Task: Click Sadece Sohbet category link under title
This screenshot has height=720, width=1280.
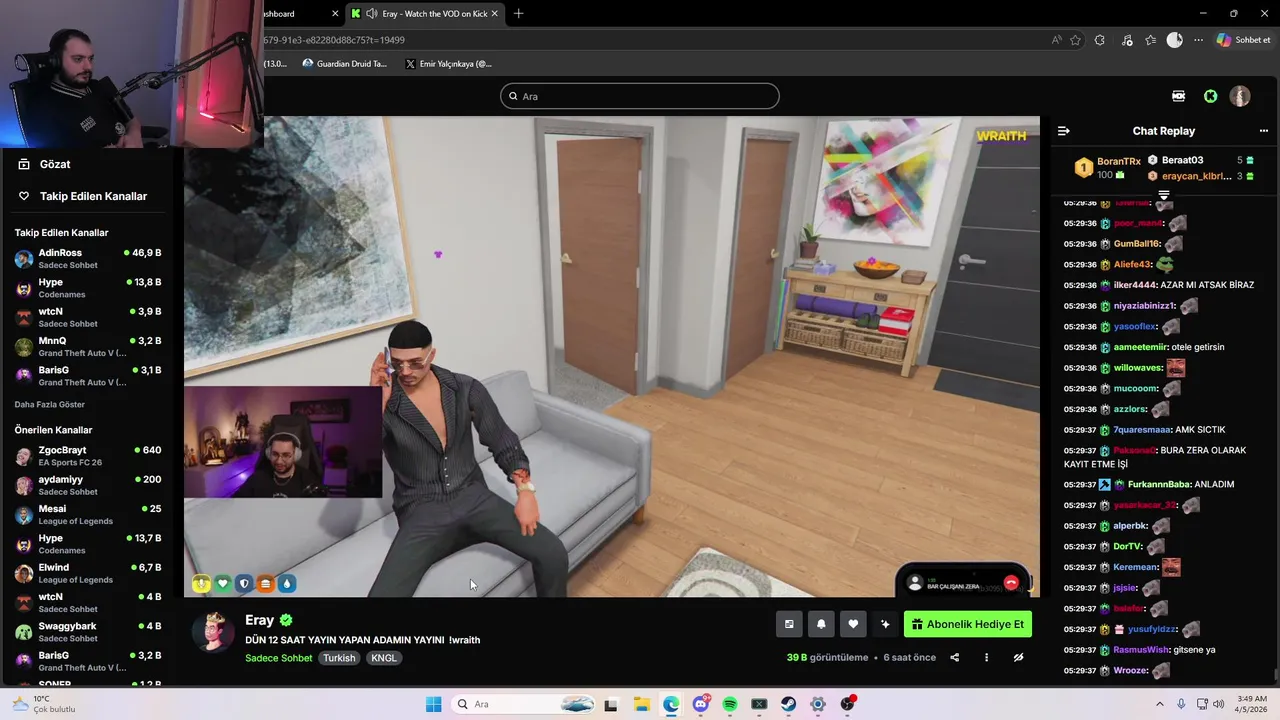Action: 279,658
